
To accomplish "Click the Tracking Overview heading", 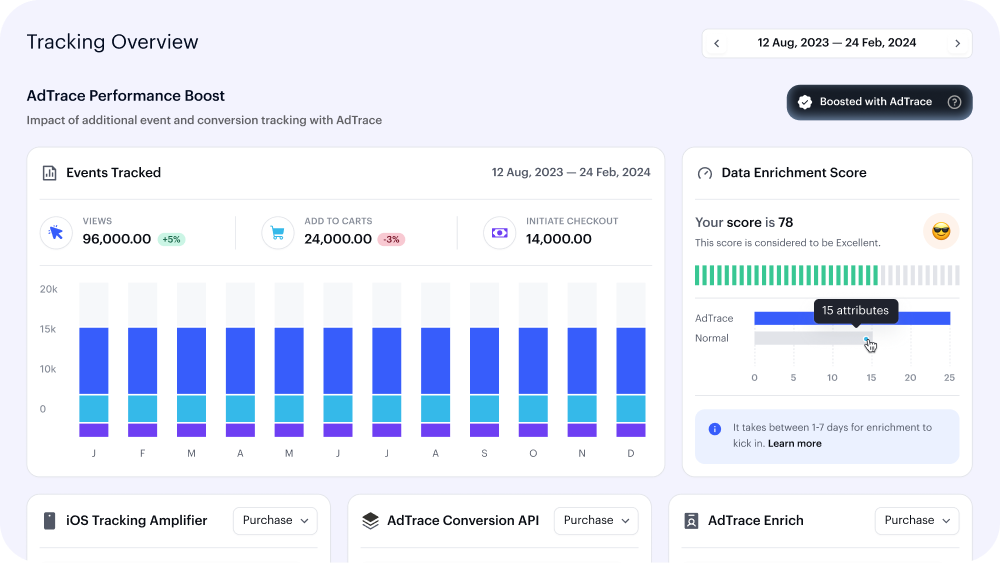I will 112,42.
